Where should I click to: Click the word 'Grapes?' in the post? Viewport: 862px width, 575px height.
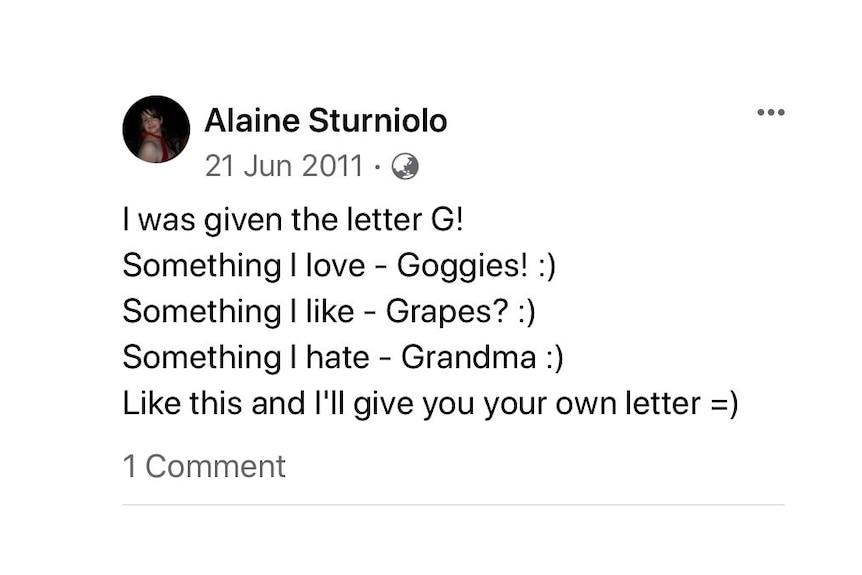tap(447, 312)
